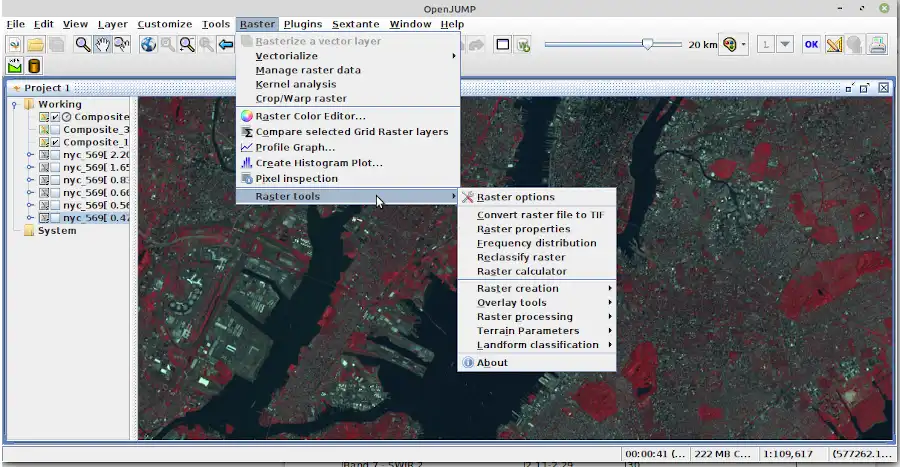Open the Customize menu
Viewport: 900px width, 467px height.
(x=165, y=24)
